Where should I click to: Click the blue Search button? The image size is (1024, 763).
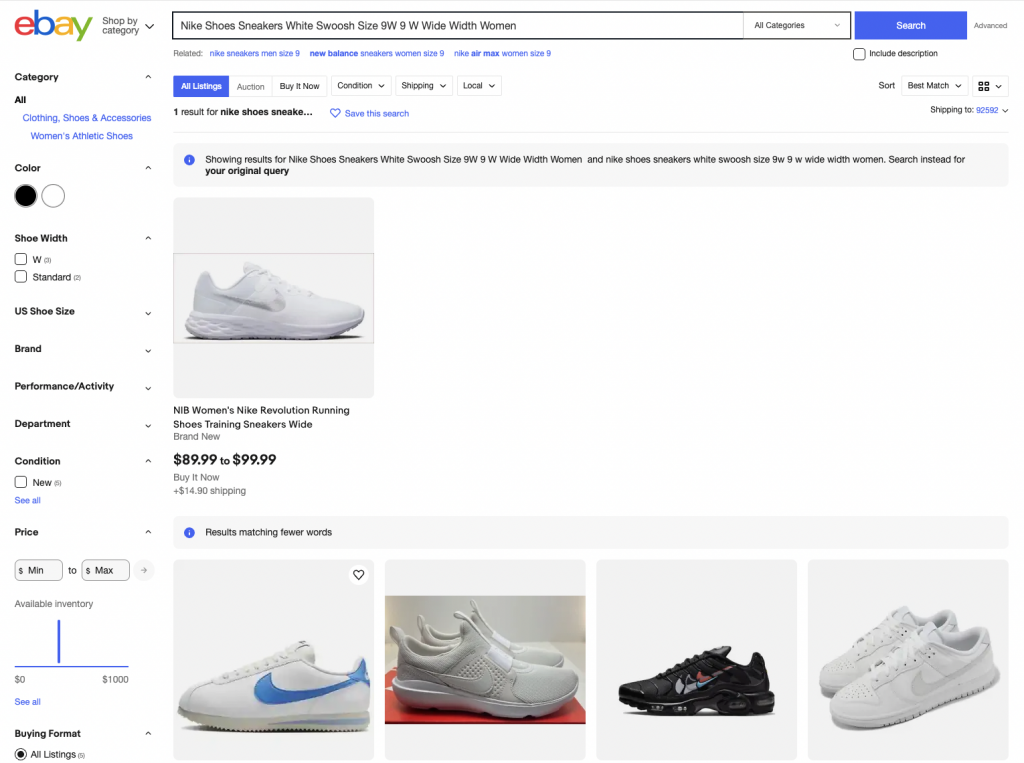[x=910, y=25]
